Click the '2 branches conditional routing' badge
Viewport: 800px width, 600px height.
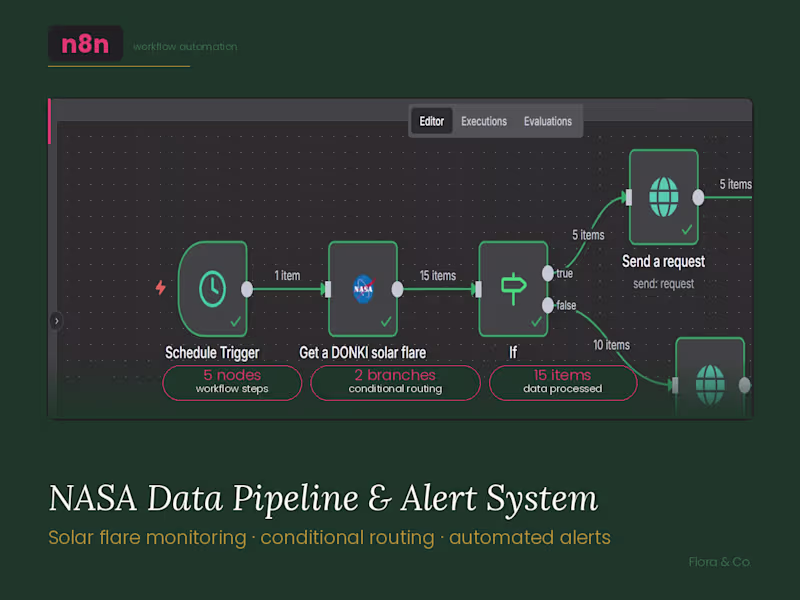coord(395,383)
